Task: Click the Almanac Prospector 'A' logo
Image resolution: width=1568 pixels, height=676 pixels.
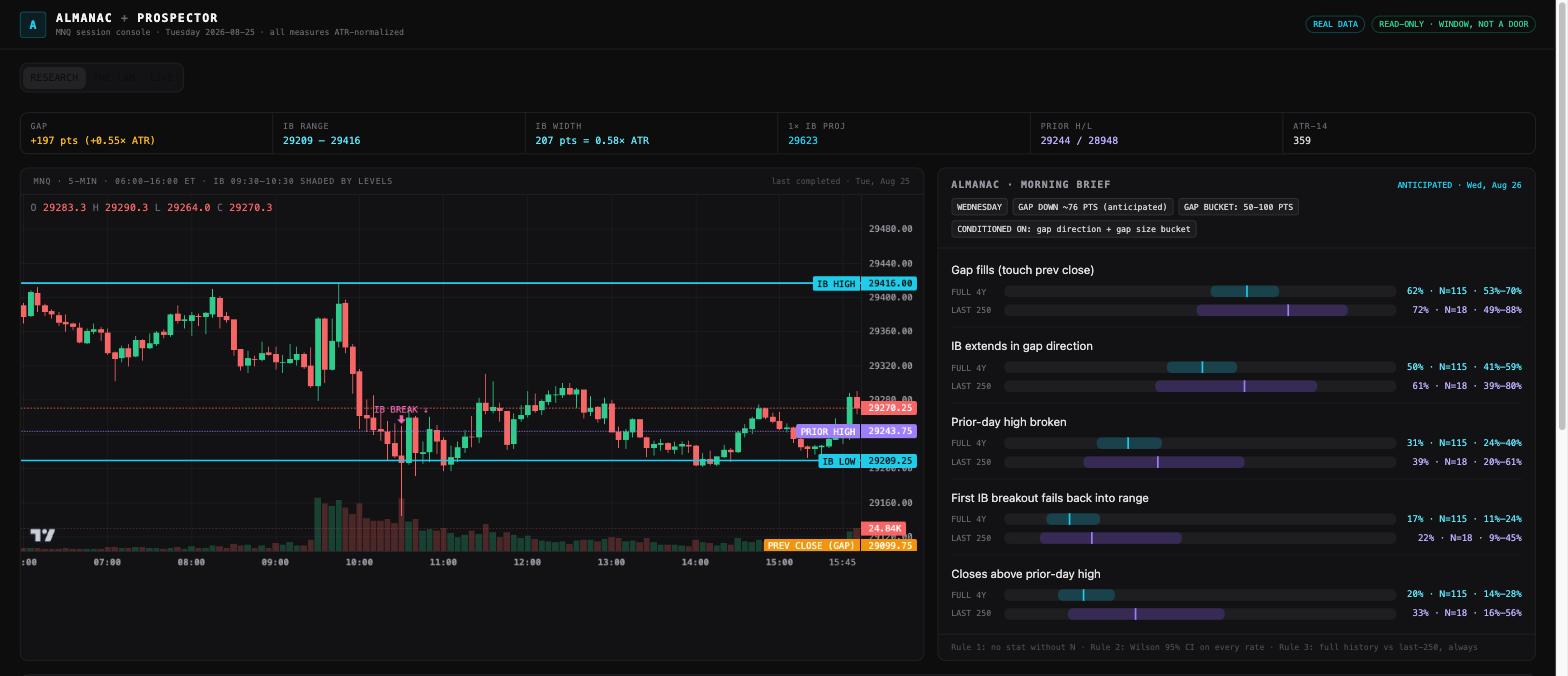Action: click(33, 25)
